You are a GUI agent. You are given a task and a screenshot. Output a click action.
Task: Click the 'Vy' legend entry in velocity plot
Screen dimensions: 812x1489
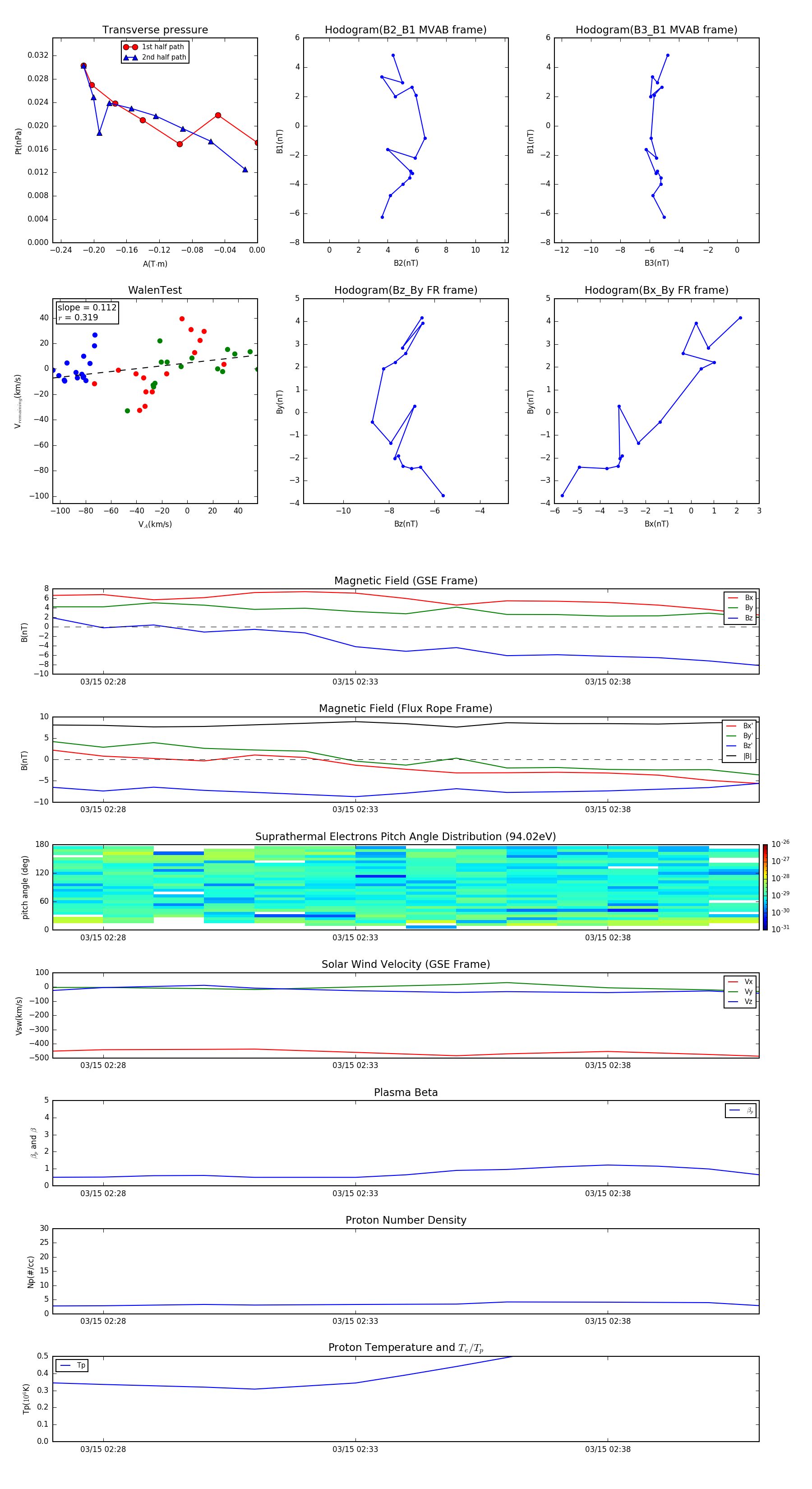click(740, 991)
